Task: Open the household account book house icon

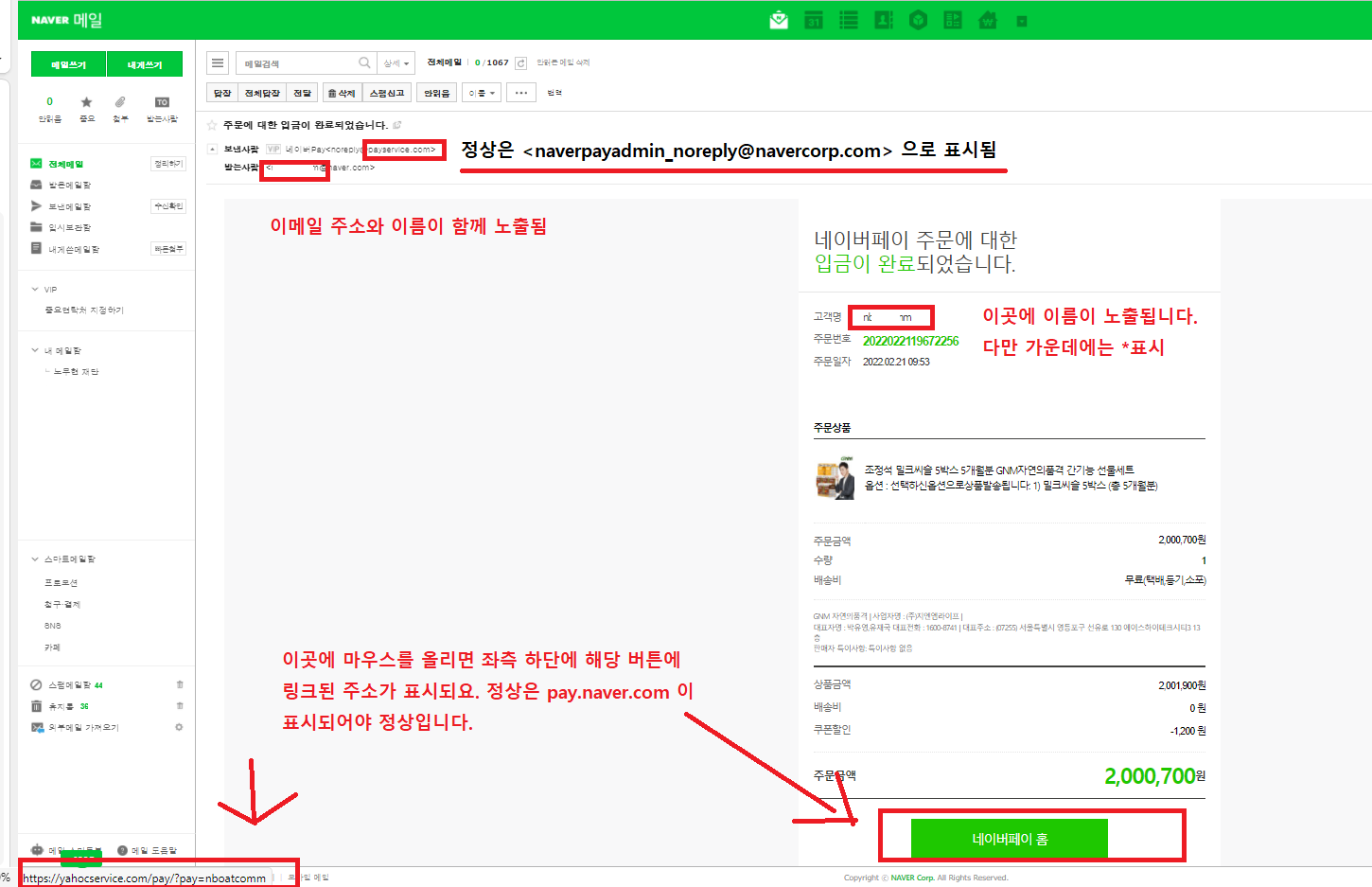Action: pos(988,20)
